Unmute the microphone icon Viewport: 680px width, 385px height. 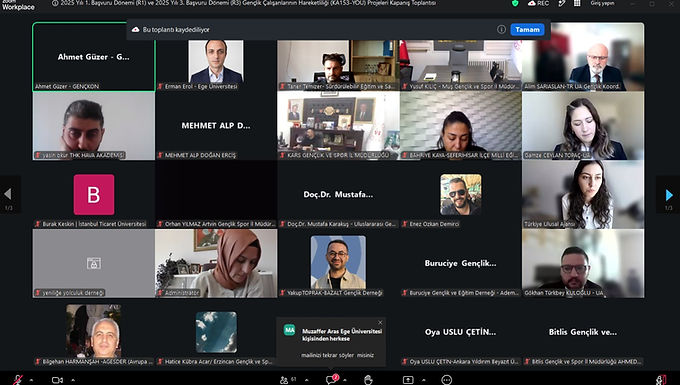point(18,380)
